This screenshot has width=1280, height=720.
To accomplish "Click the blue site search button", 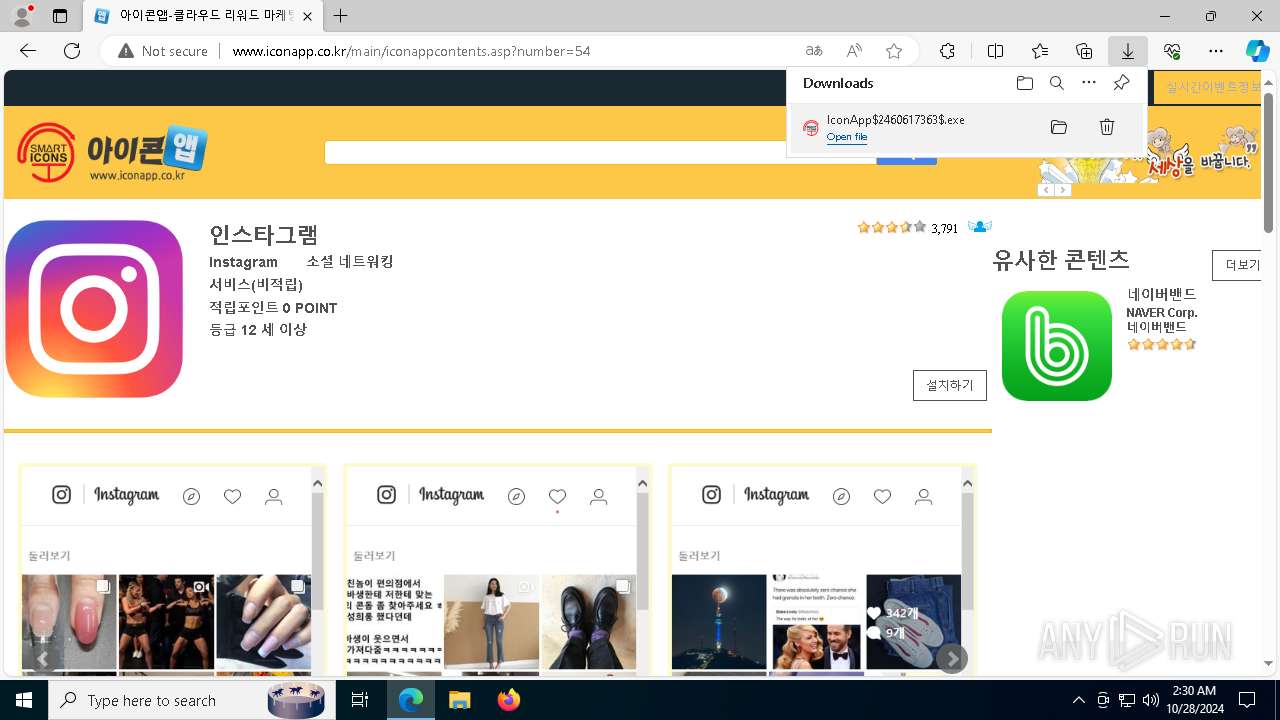I will 906,157.
